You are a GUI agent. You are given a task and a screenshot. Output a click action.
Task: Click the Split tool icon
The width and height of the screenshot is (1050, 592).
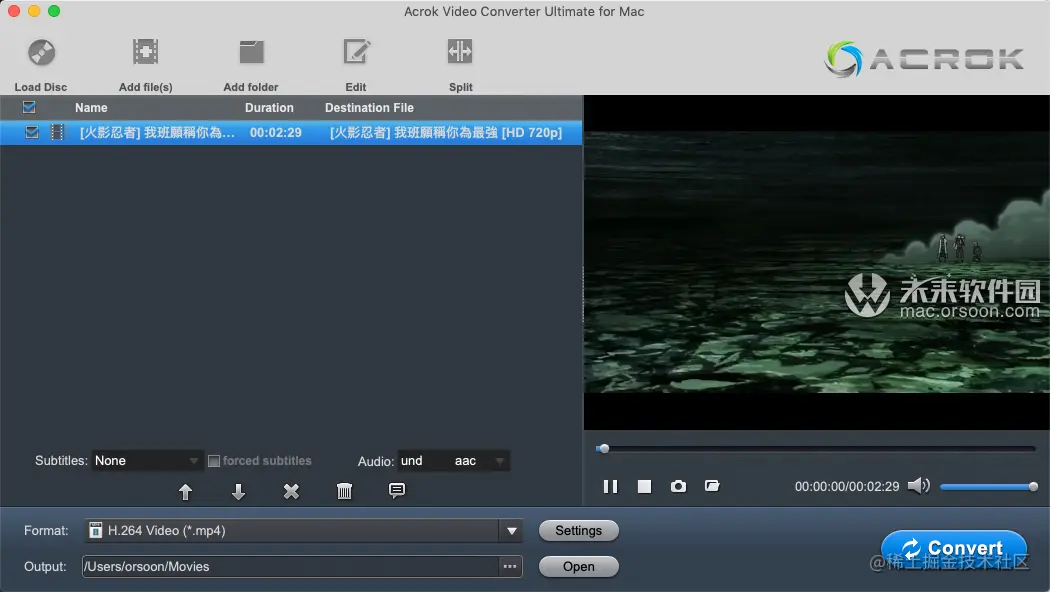coord(460,52)
